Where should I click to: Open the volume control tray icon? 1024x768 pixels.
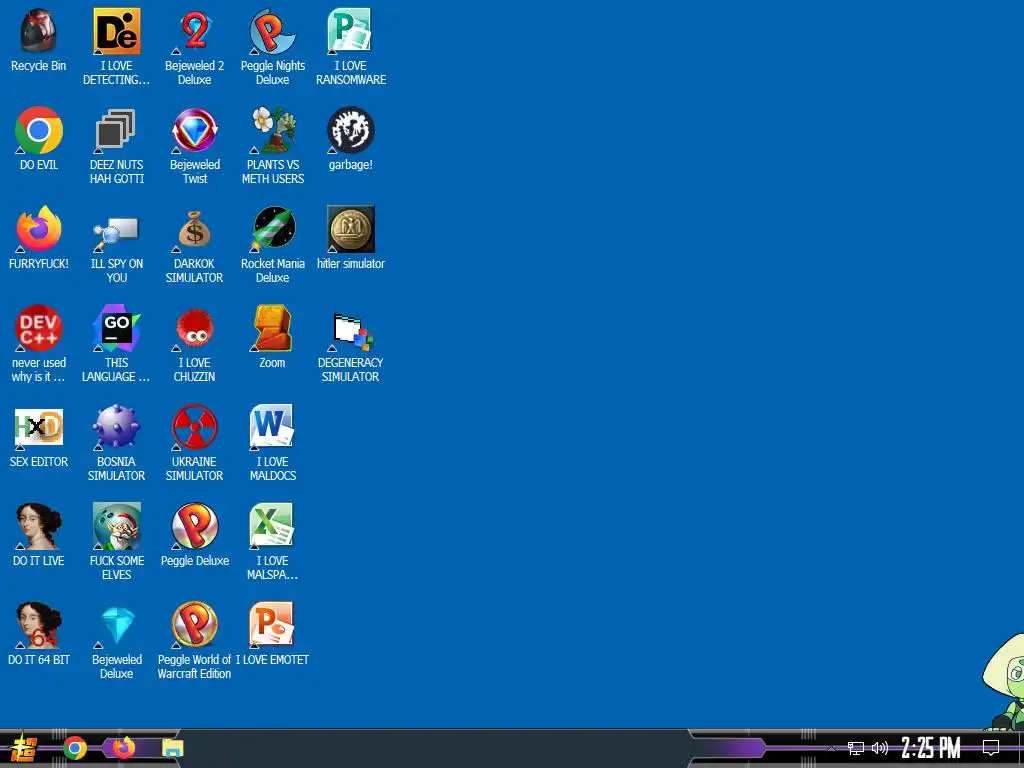click(880, 748)
